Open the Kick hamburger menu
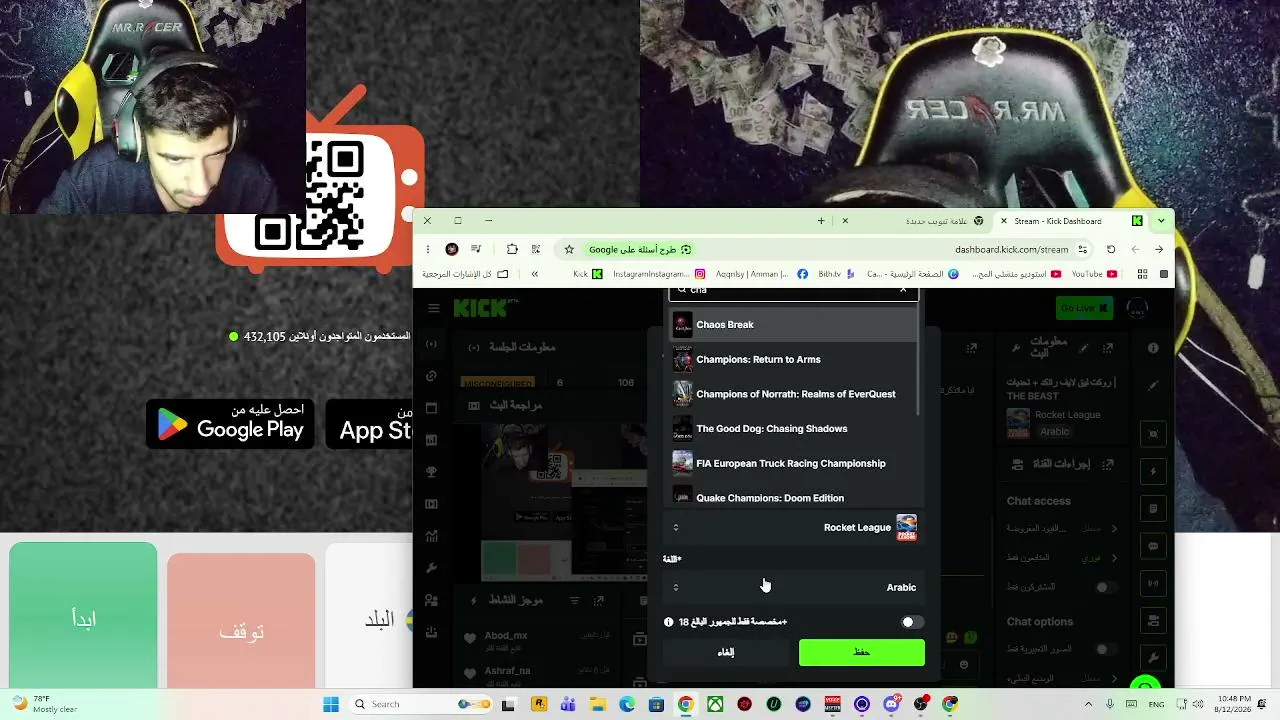 [433, 308]
